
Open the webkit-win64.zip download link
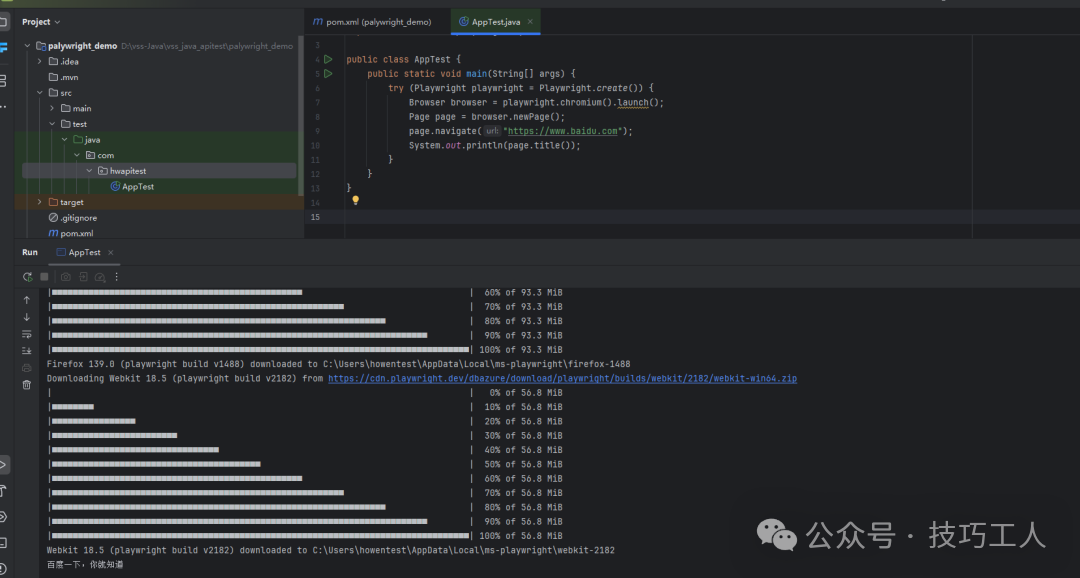(x=562, y=379)
